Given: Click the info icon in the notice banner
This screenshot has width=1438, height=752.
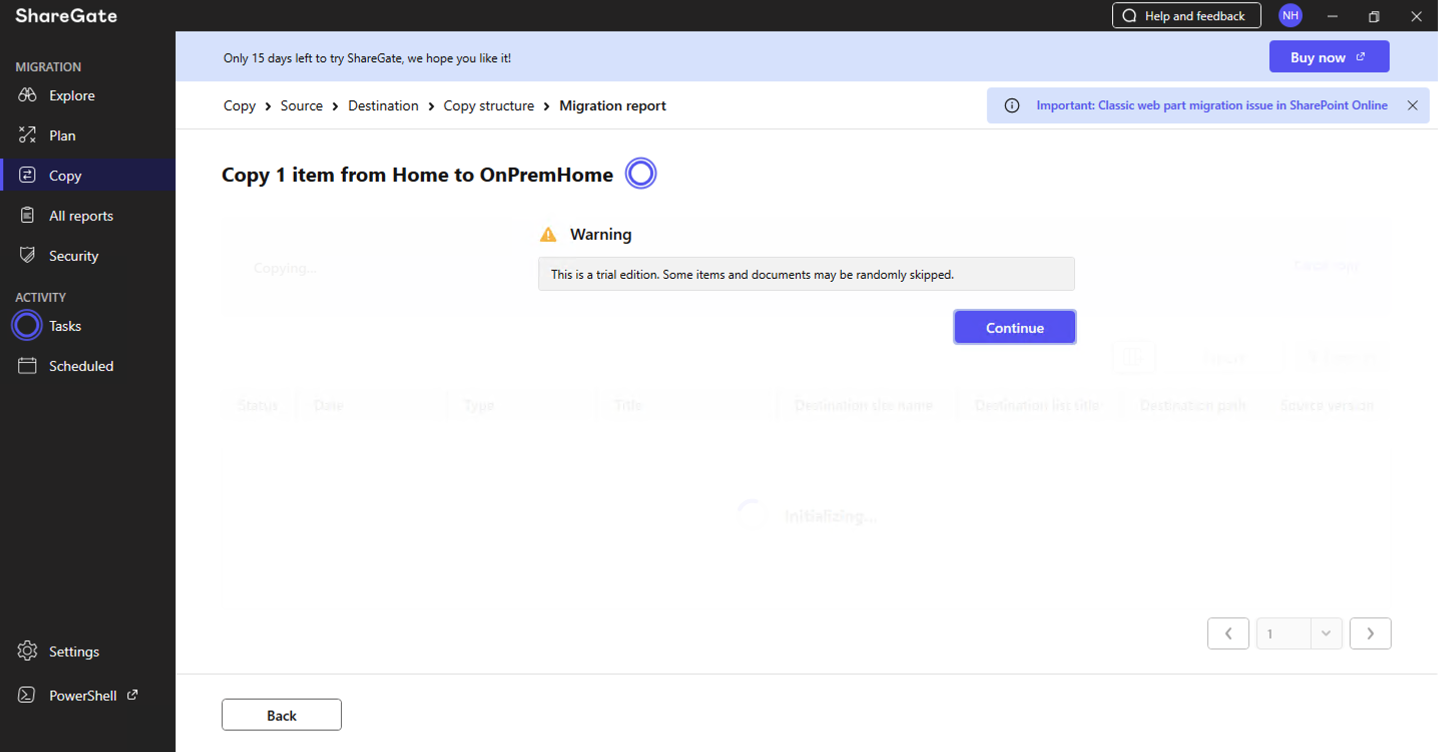Looking at the screenshot, I should [1012, 106].
